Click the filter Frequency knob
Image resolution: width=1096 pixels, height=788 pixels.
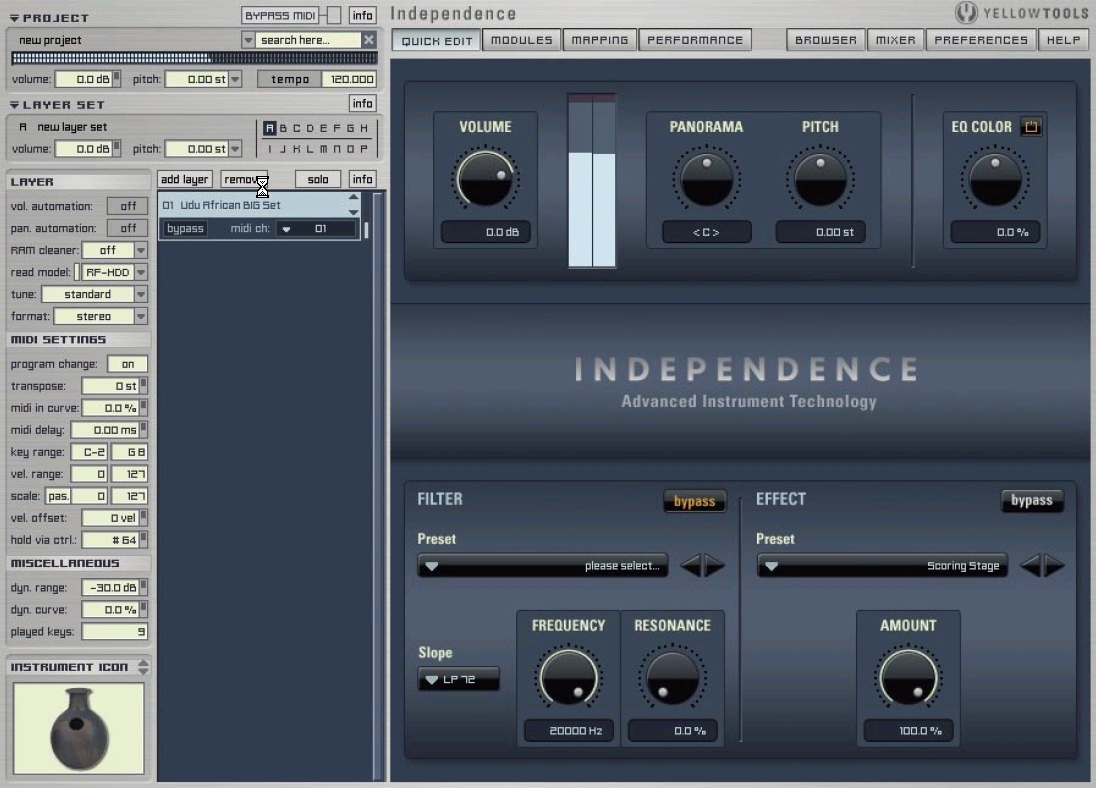[x=568, y=677]
